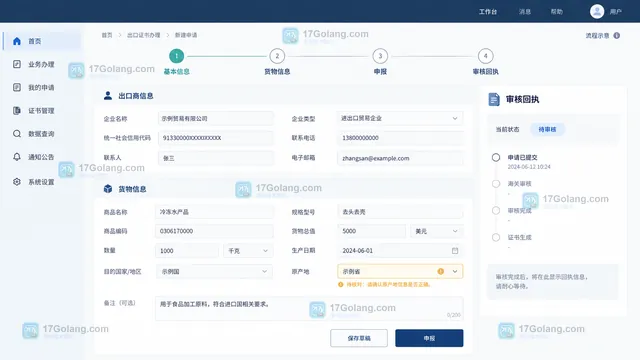Screen dimensions: 640x360
Task: Click the 数量 input showing 1000
Action: click(x=187, y=251)
